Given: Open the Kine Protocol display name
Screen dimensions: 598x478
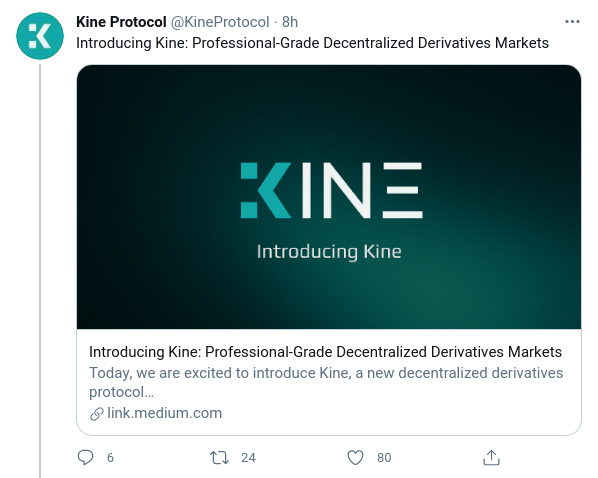Looking at the screenshot, I should pyautogui.click(x=121, y=22).
